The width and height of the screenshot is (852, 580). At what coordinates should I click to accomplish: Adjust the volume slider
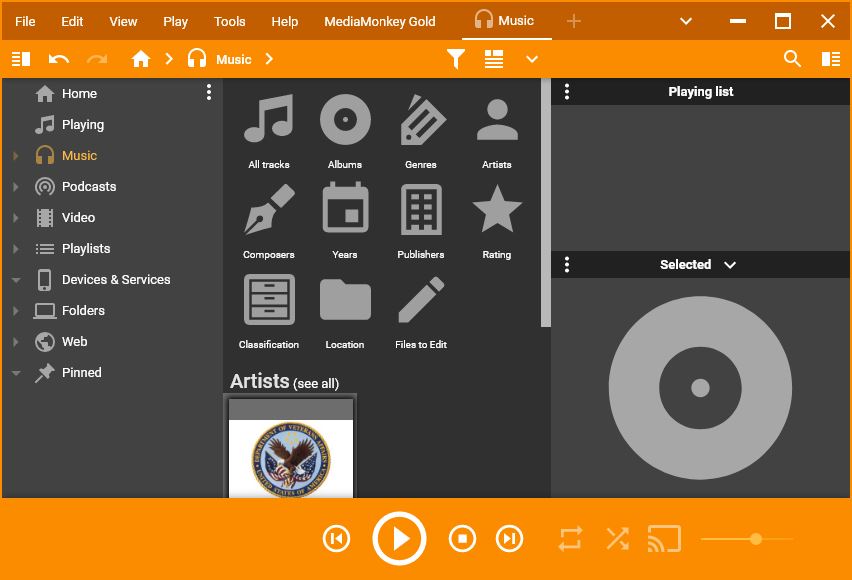point(748,539)
